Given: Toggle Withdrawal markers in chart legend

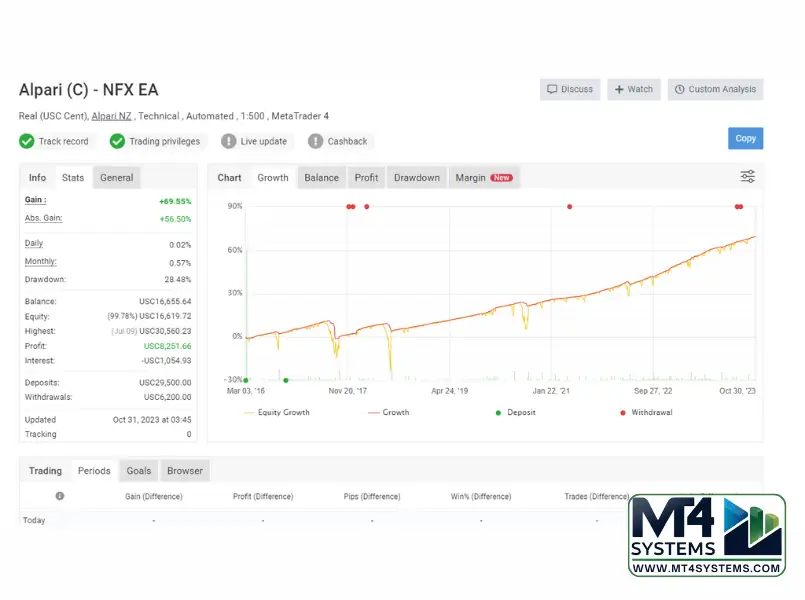Looking at the screenshot, I should (x=649, y=412).
